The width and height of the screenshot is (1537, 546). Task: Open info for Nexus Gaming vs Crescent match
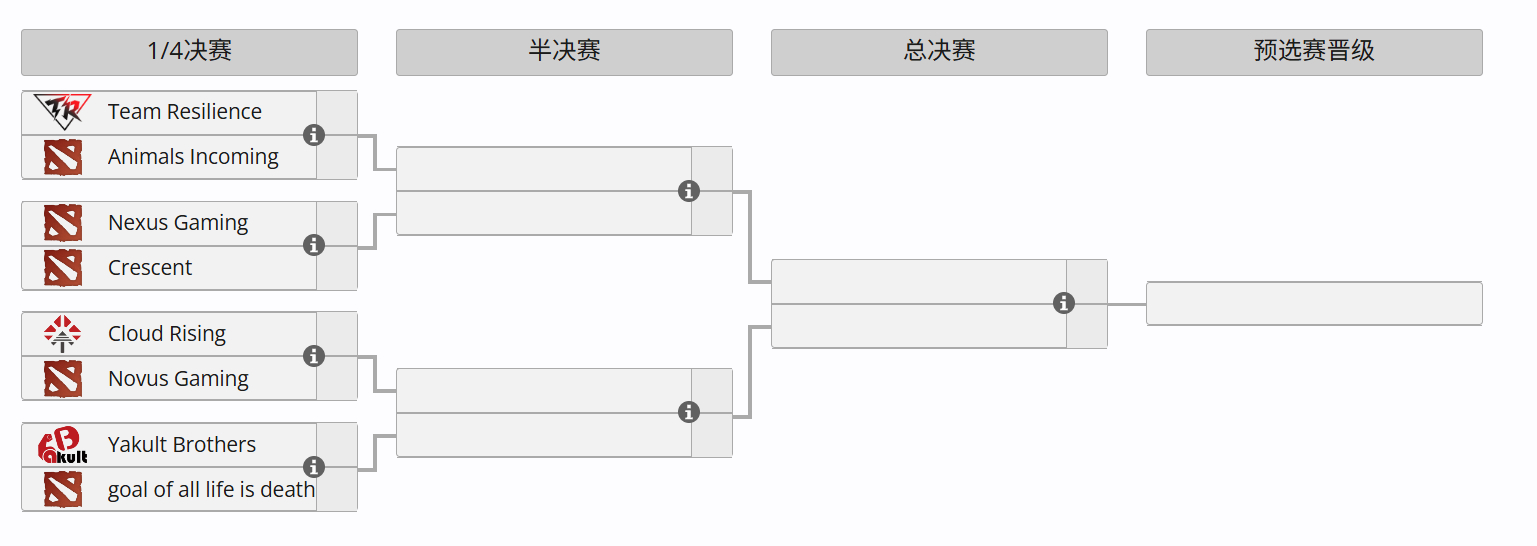pyautogui.click(x=314, y=246)
